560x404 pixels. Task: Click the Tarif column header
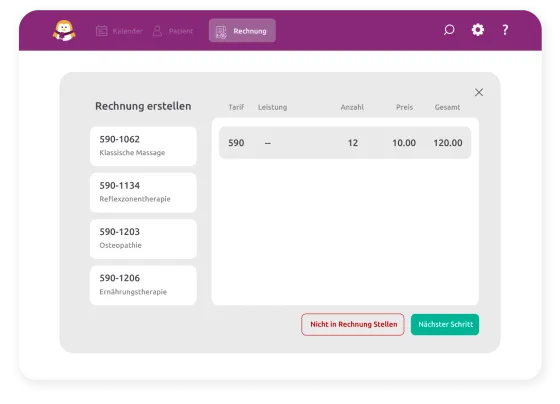tap(236, 107)
